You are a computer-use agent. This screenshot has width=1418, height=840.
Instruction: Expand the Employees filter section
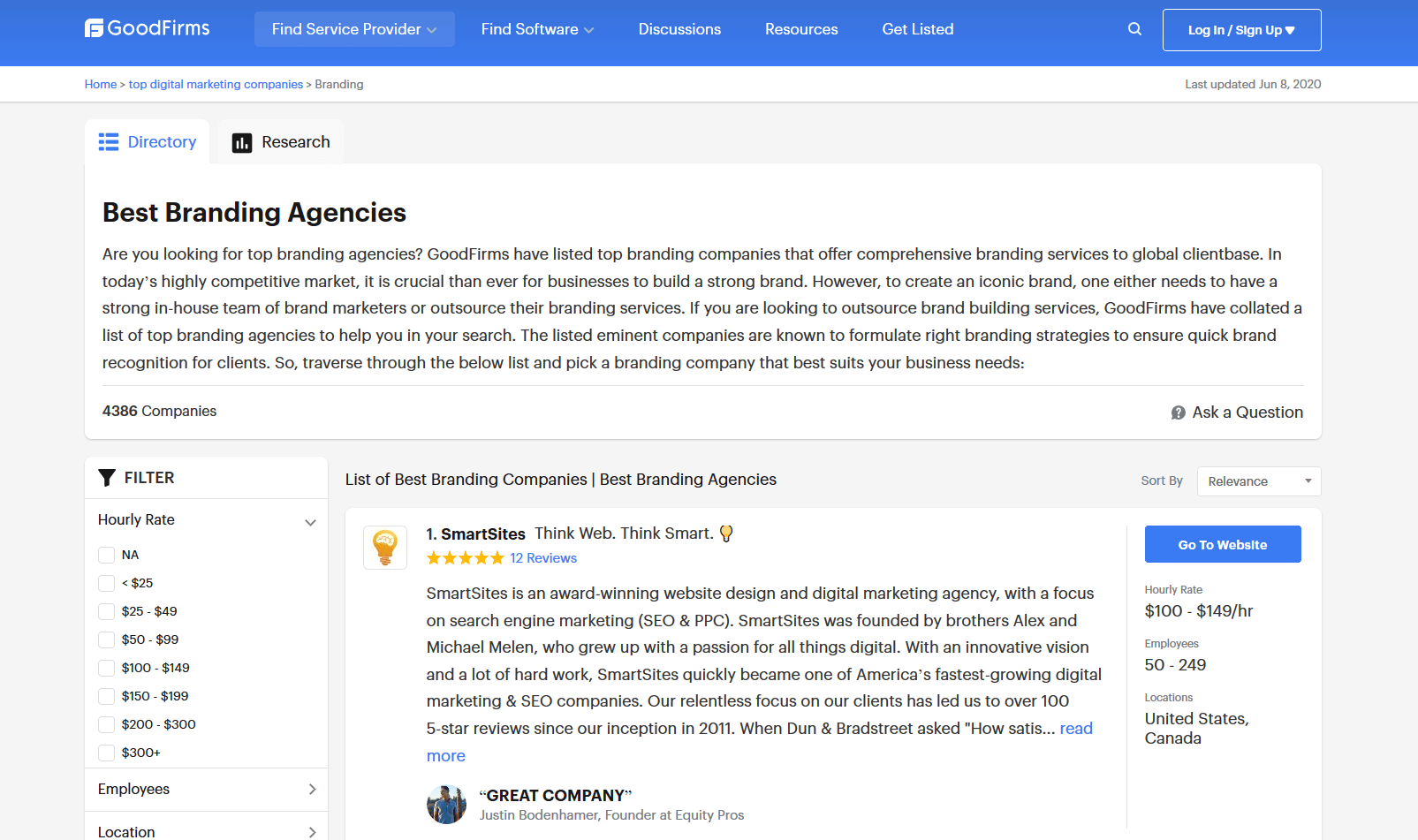pos(207,790)
